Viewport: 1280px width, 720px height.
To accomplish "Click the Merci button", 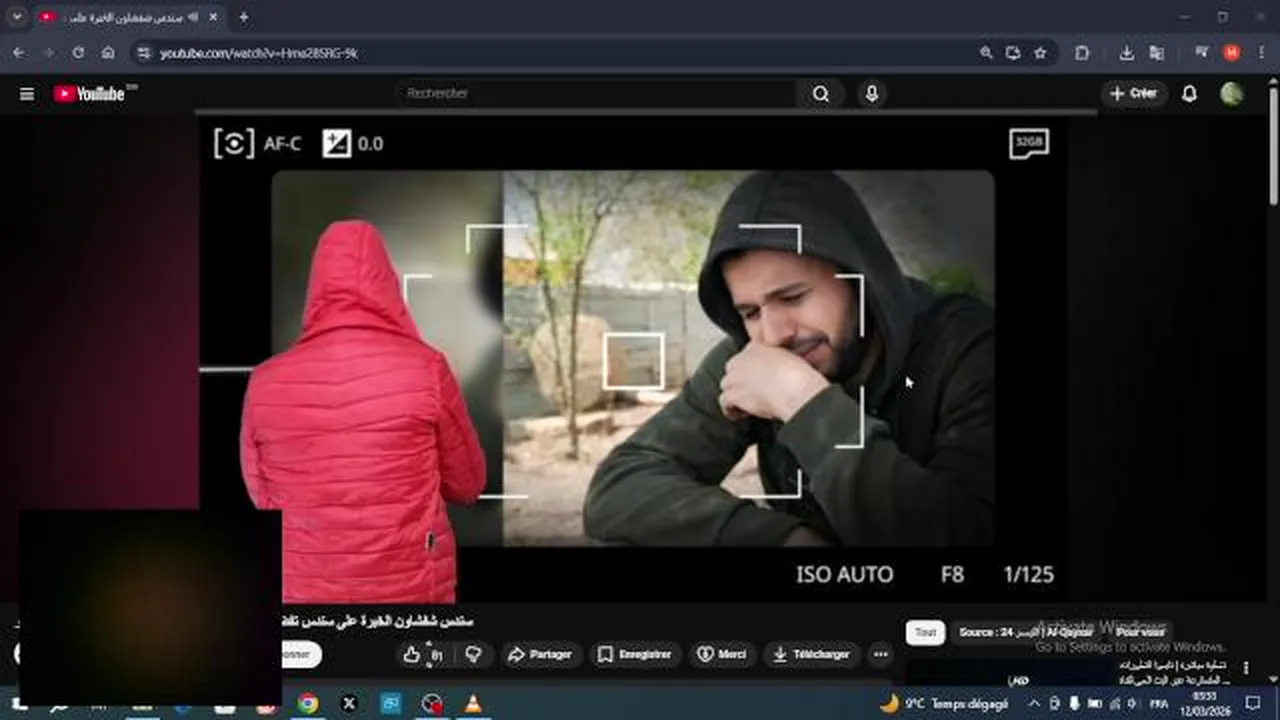I will [722, 655].
